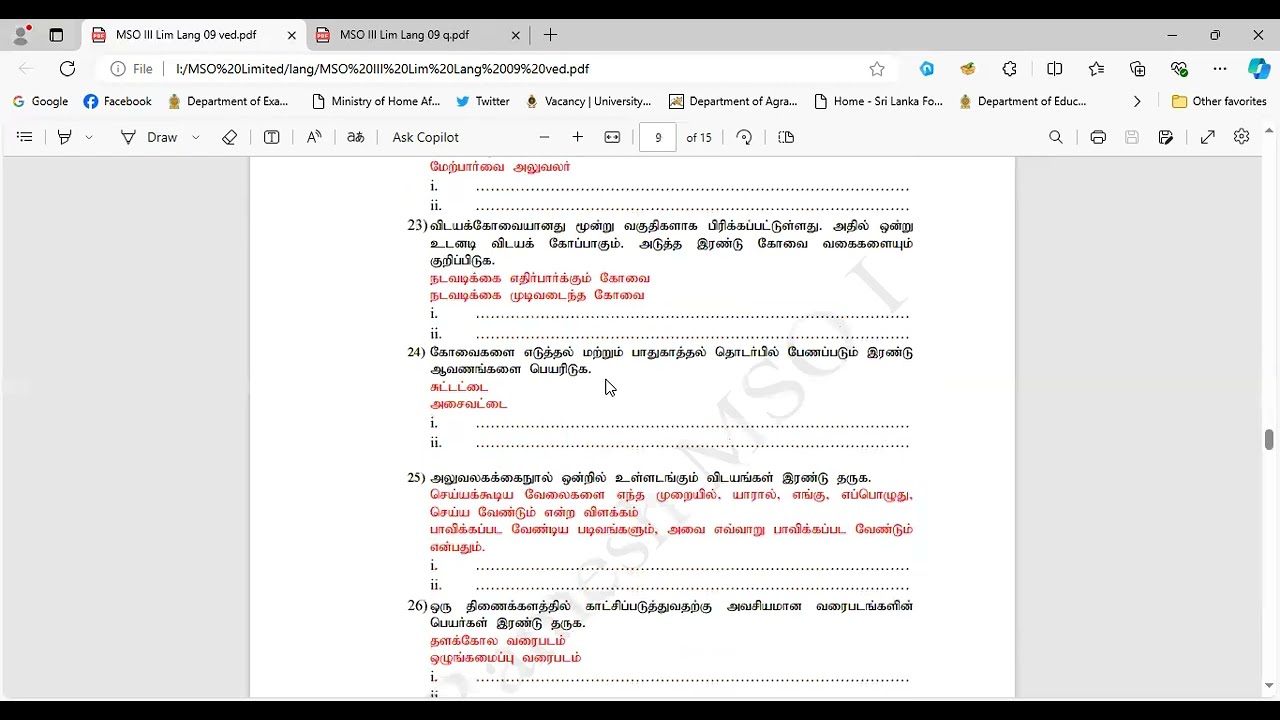
Task: Open Find in PDF search
Action: (1056, 137)
